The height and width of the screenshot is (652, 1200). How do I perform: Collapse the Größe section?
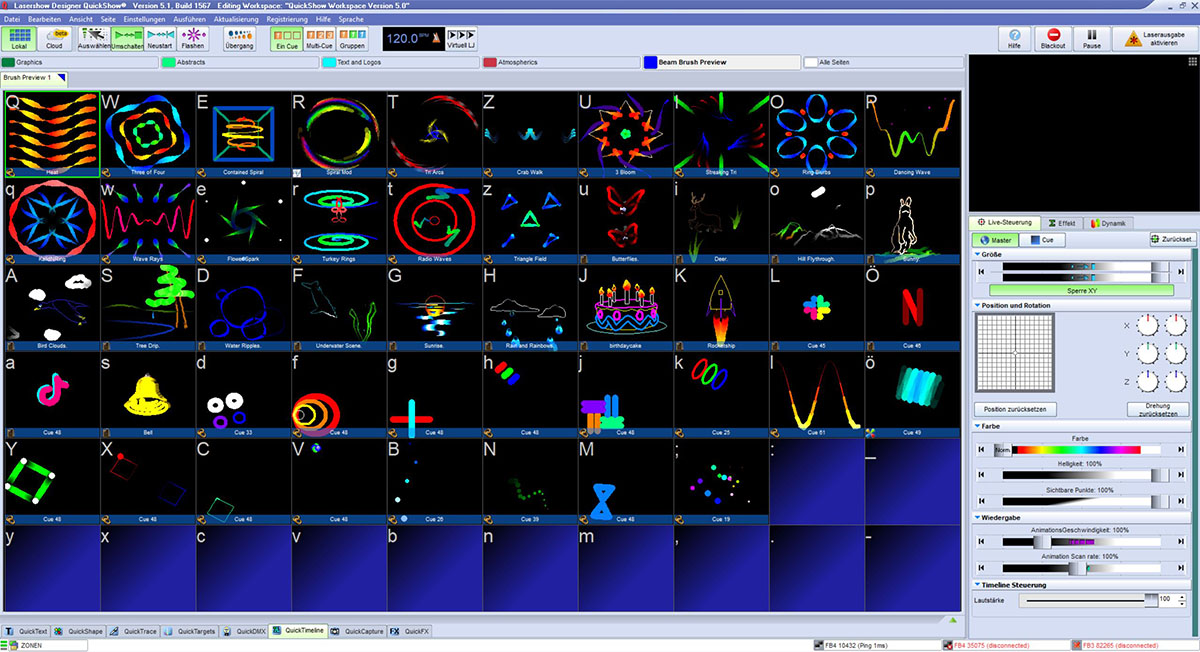pyautogui.click(x=978, y=255)
